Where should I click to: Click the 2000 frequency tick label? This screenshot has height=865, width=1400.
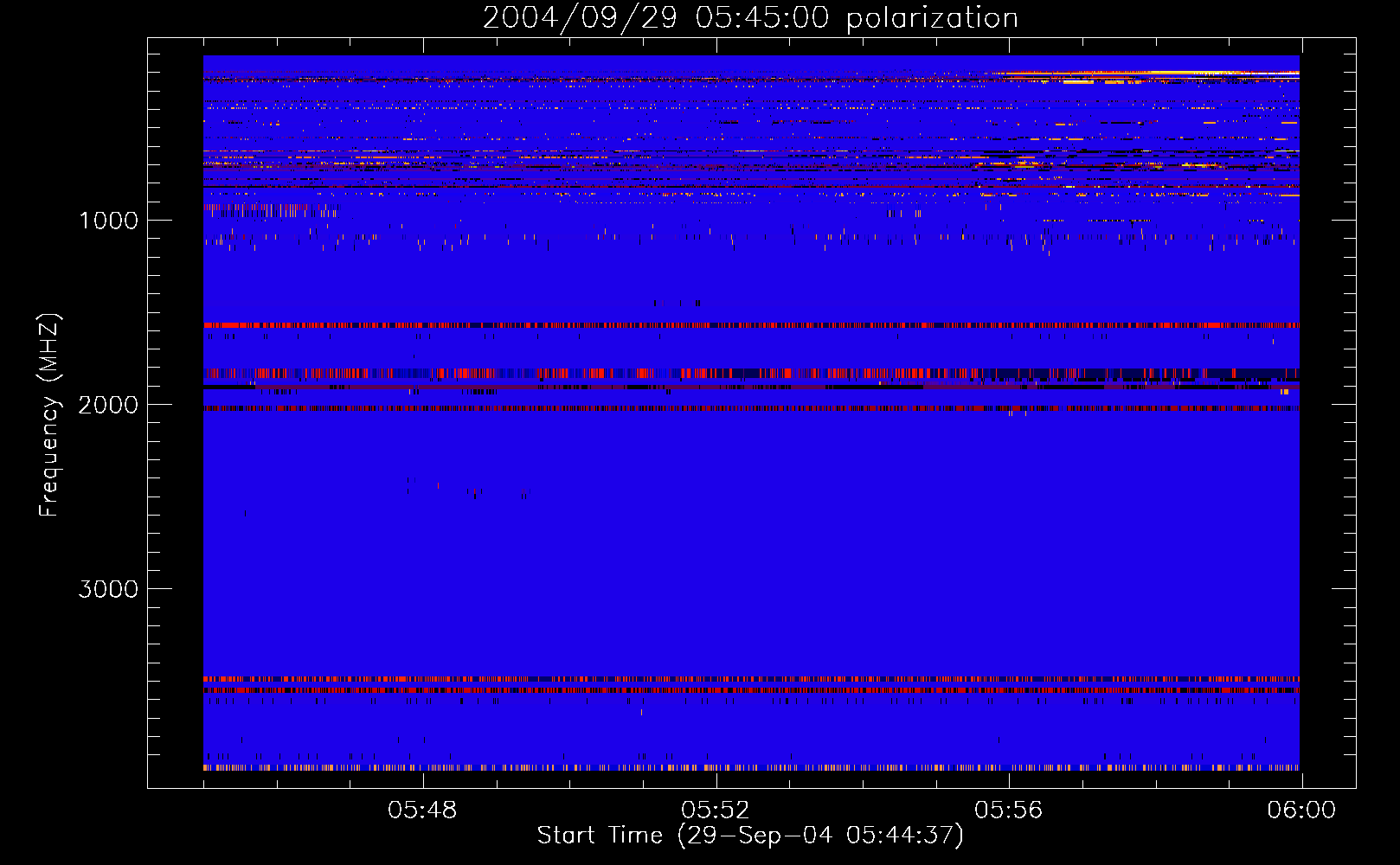tap(108, 405)
